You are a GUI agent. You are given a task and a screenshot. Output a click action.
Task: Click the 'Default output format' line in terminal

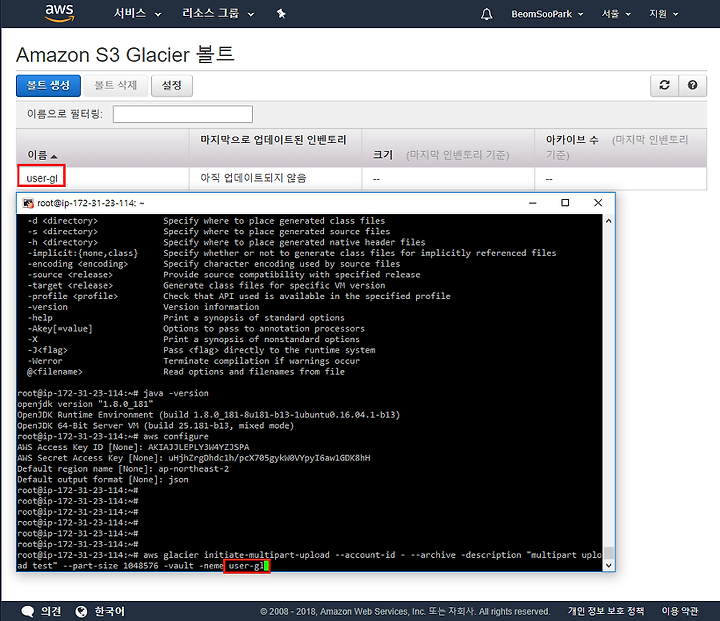pyautogui.click(x=103, y=480)
